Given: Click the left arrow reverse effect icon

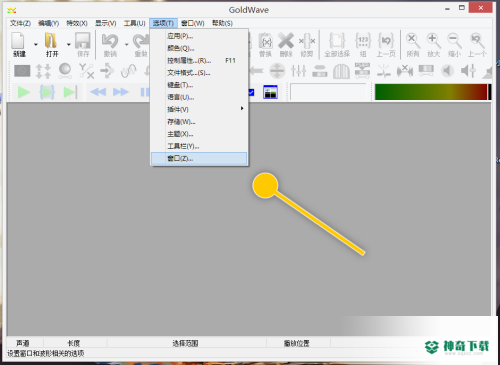Looking at the screenshot, I should (x=256, y=71).
